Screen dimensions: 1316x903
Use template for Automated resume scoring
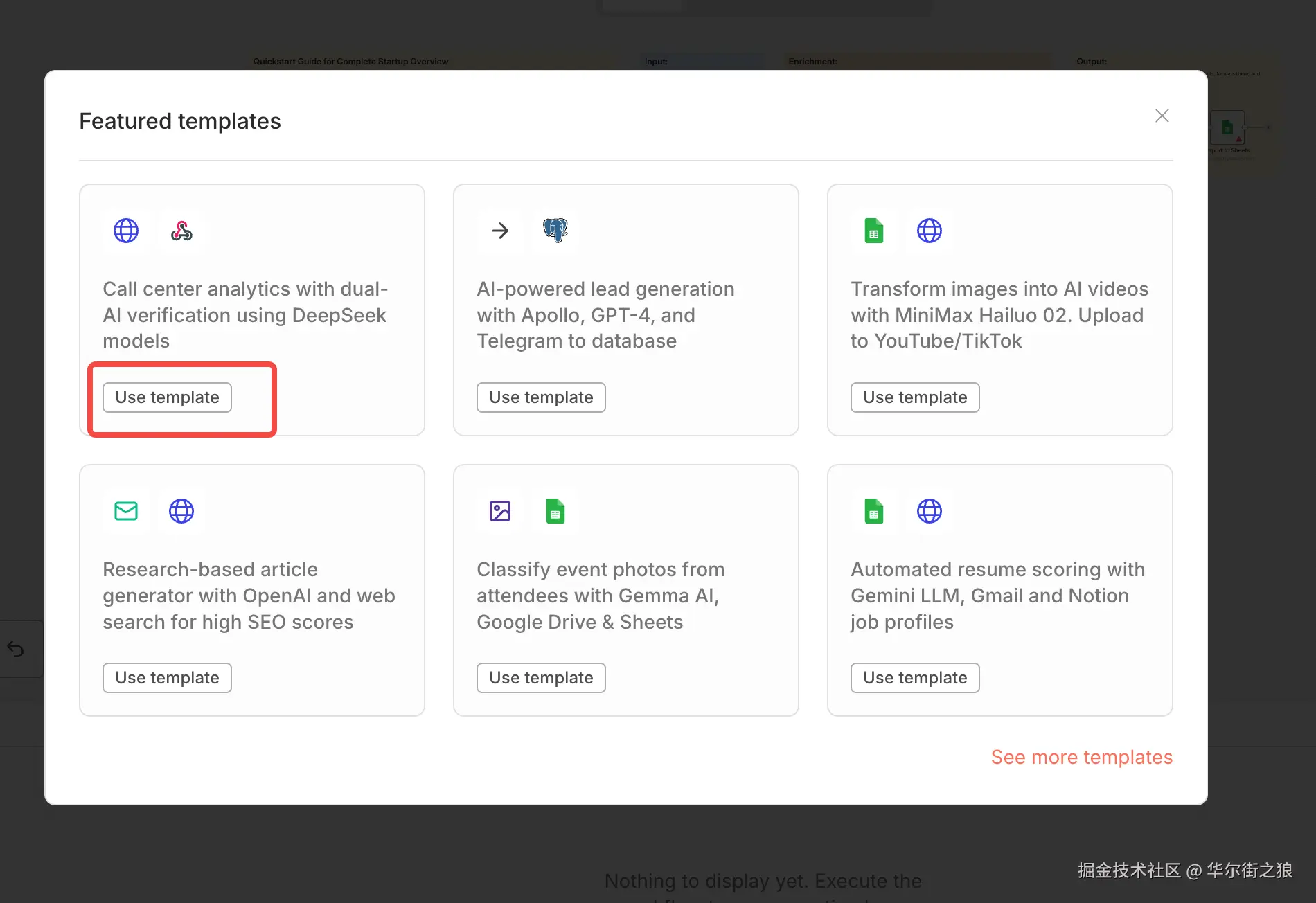point(915,678)
